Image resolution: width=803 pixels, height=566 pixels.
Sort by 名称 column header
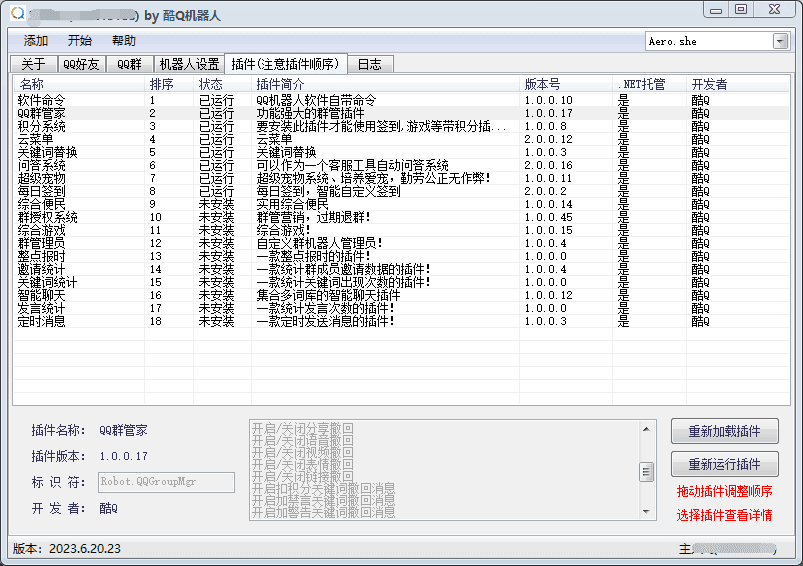[x=79, y=85]
